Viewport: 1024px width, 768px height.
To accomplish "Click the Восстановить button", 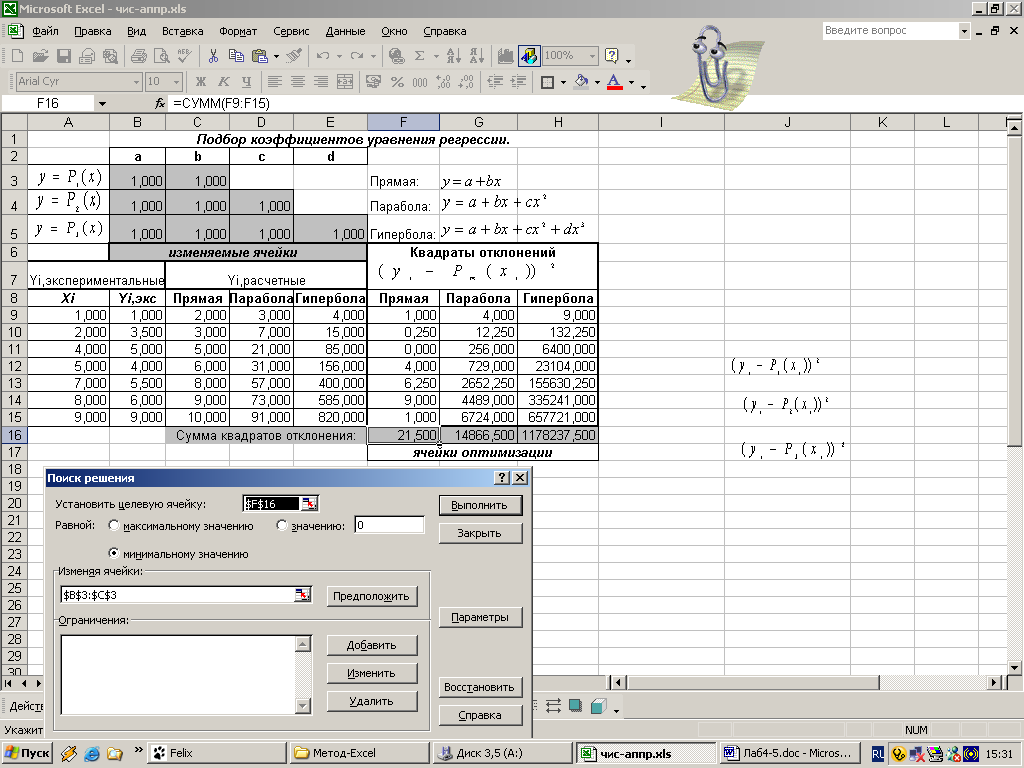I will (480, 687).
